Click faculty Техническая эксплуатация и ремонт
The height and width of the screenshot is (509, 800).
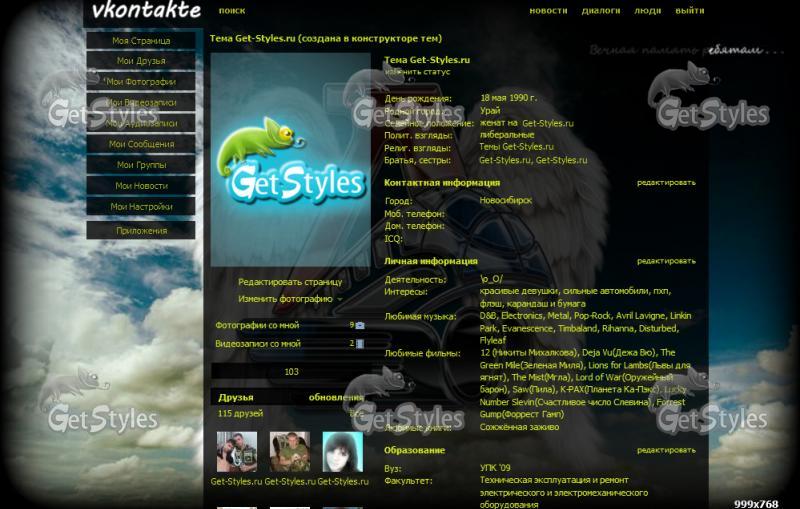click(x=554, y=480)
